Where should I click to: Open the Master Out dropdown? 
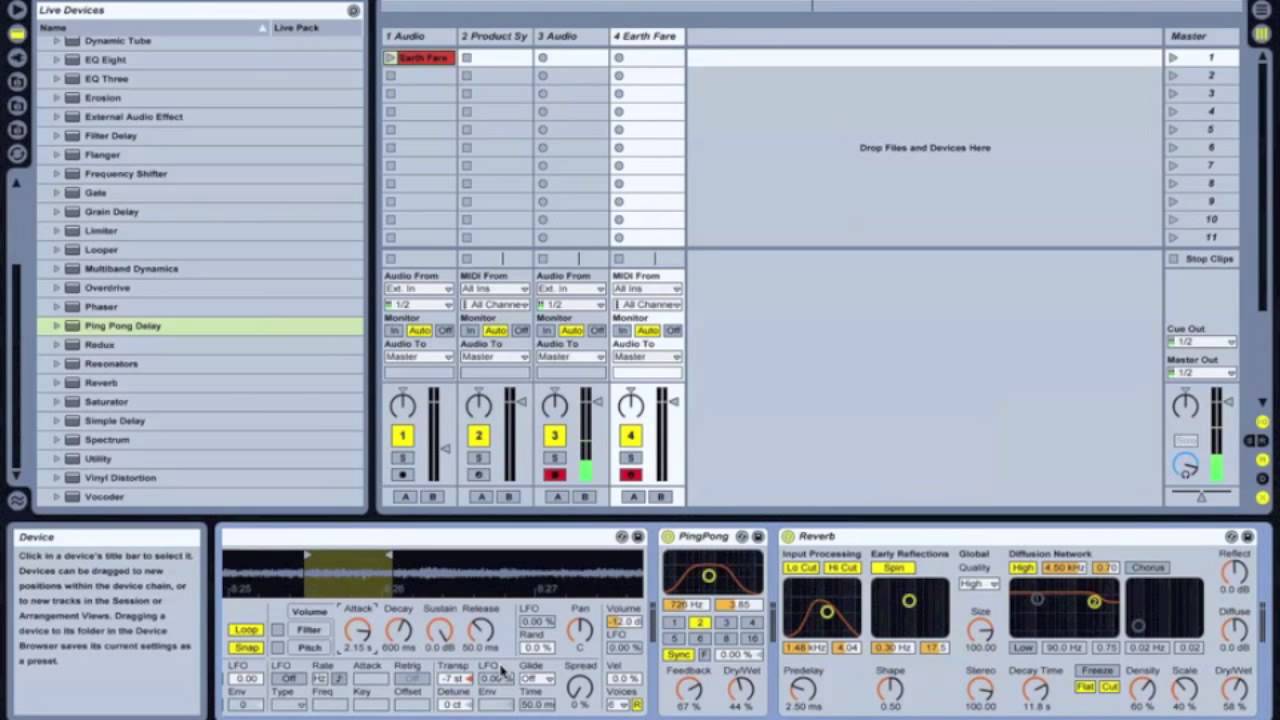click(x=1202, y=373)
